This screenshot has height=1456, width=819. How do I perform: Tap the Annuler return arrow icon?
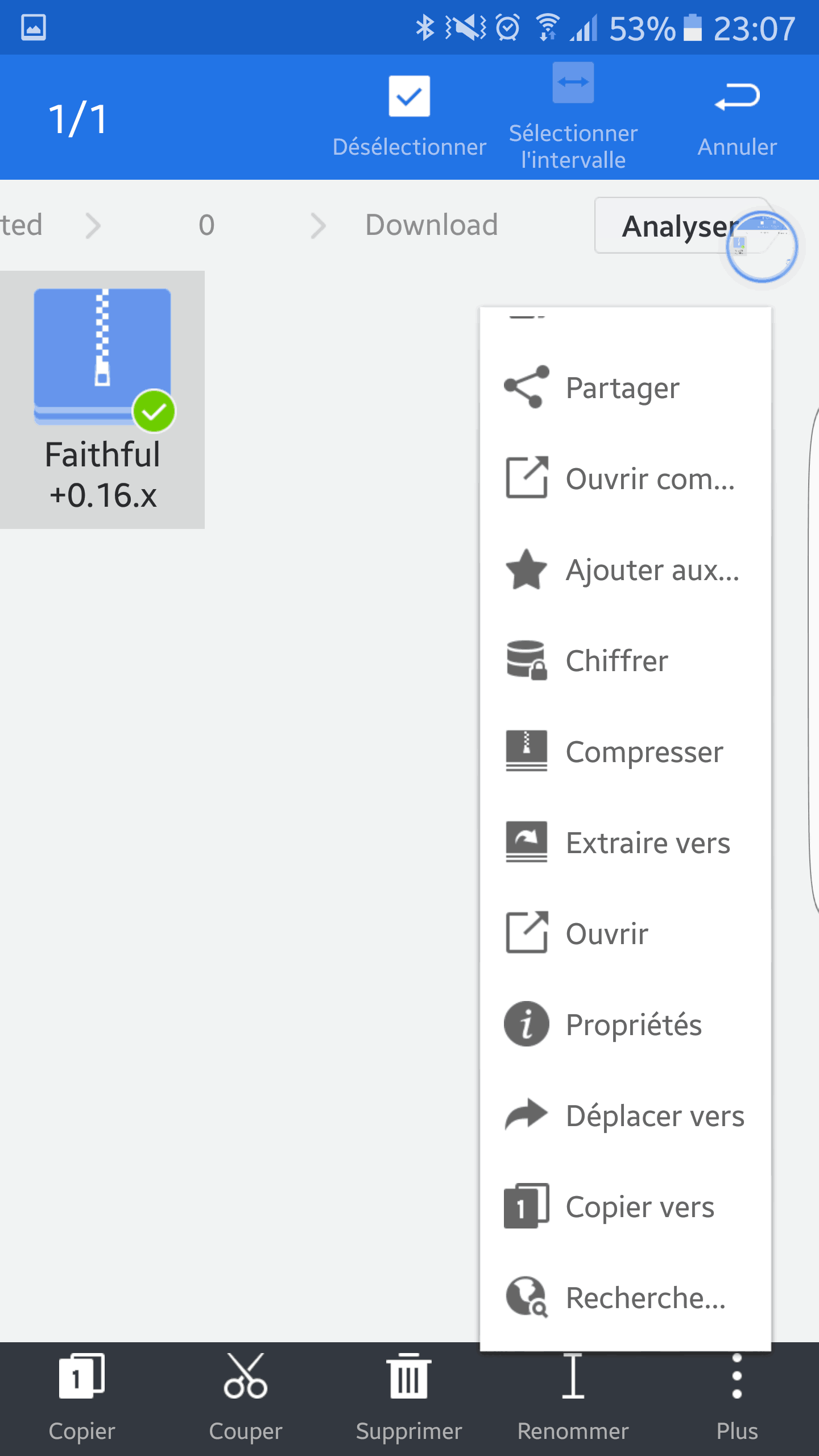tap(737, 97)
